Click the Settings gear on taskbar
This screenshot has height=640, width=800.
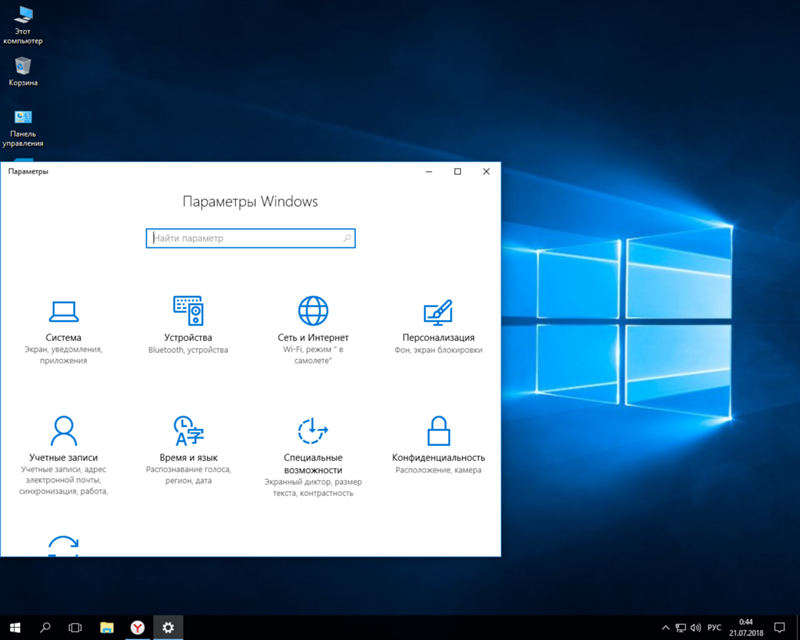(168, 628)
